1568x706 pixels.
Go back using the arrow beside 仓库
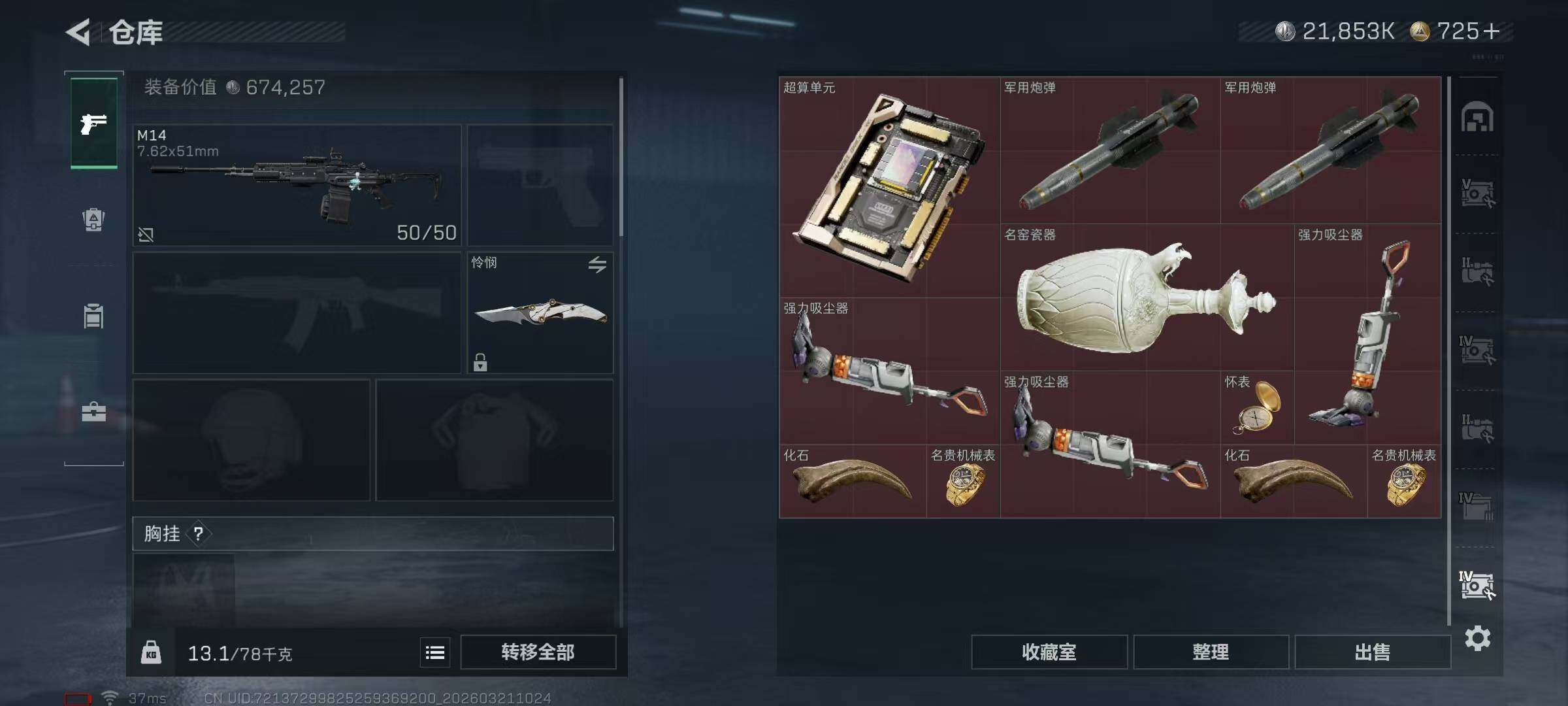[x=78, y=31]
